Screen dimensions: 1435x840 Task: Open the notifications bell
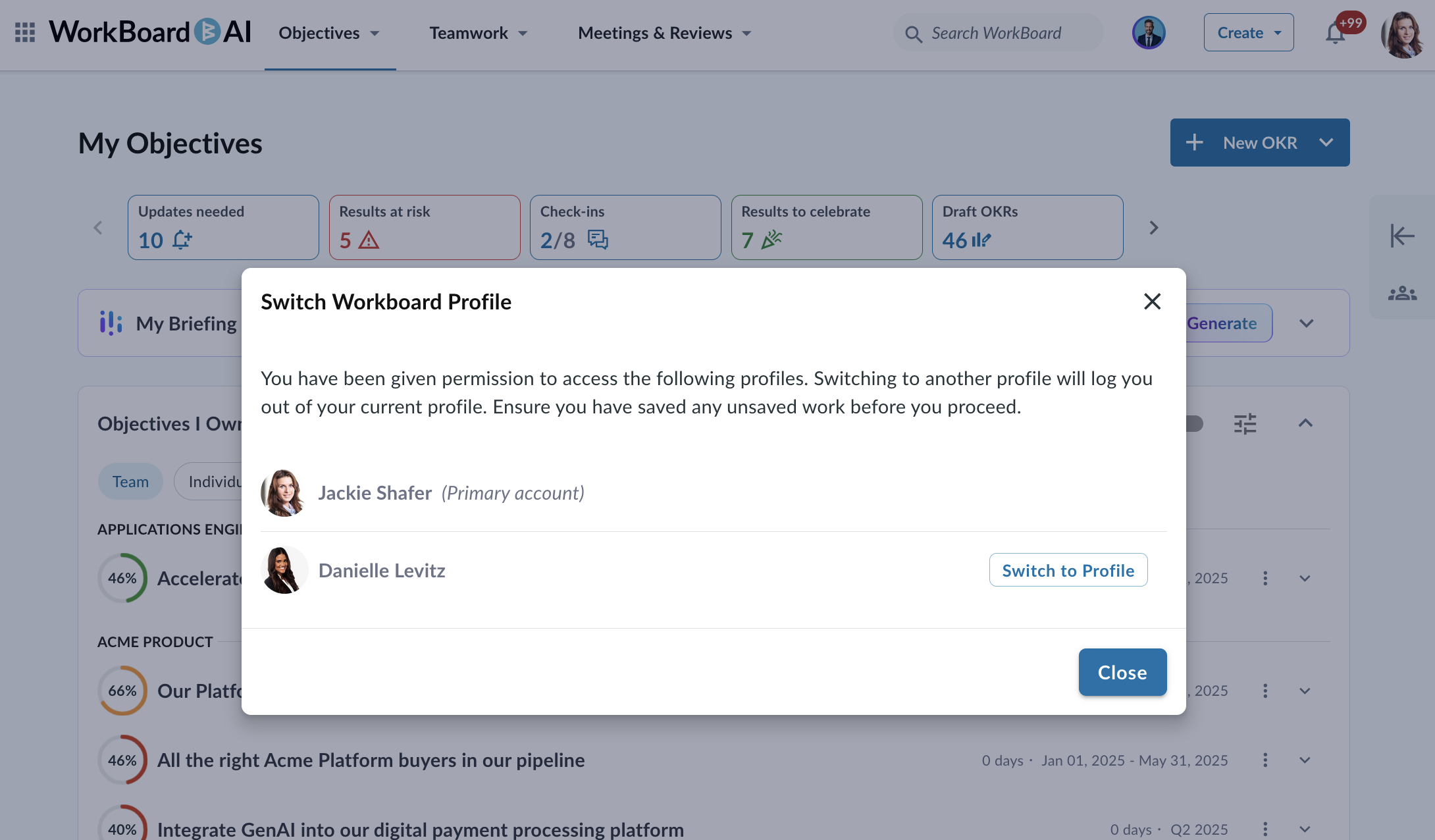click(x=1335, y=33)
